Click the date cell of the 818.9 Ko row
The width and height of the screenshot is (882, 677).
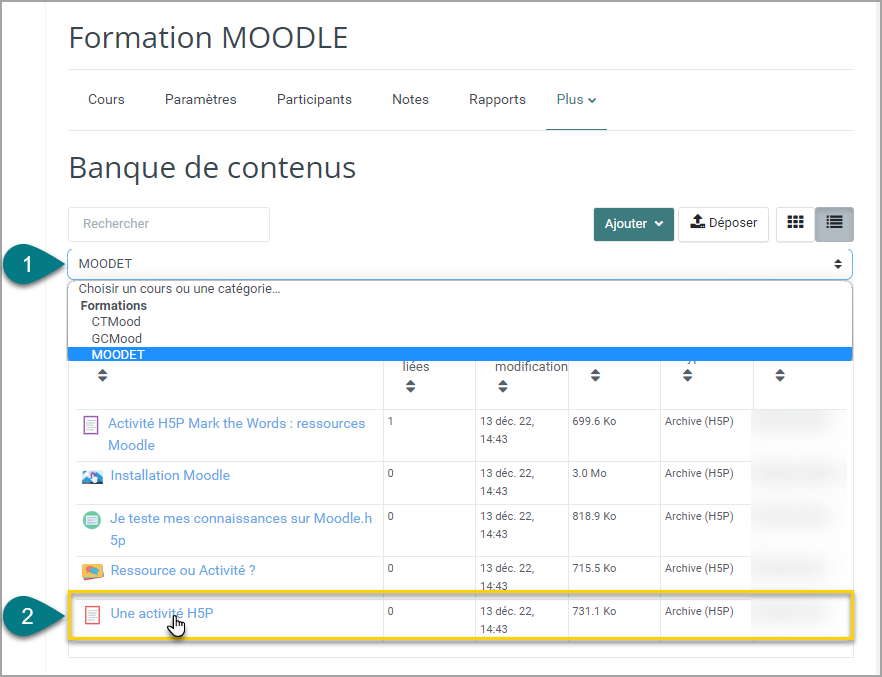pos(507,525)
